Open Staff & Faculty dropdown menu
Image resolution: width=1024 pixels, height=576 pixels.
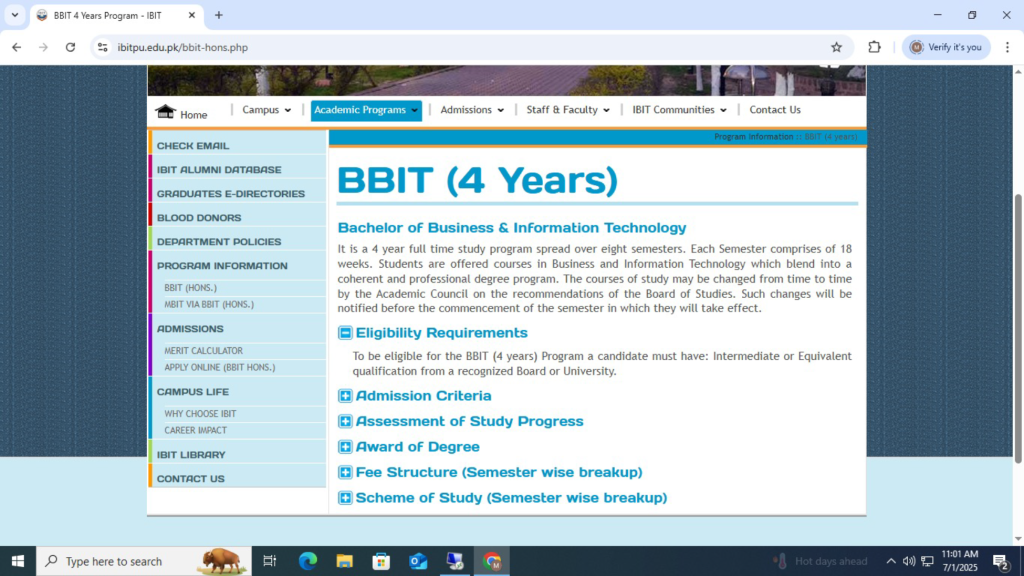tap(568, 110)
